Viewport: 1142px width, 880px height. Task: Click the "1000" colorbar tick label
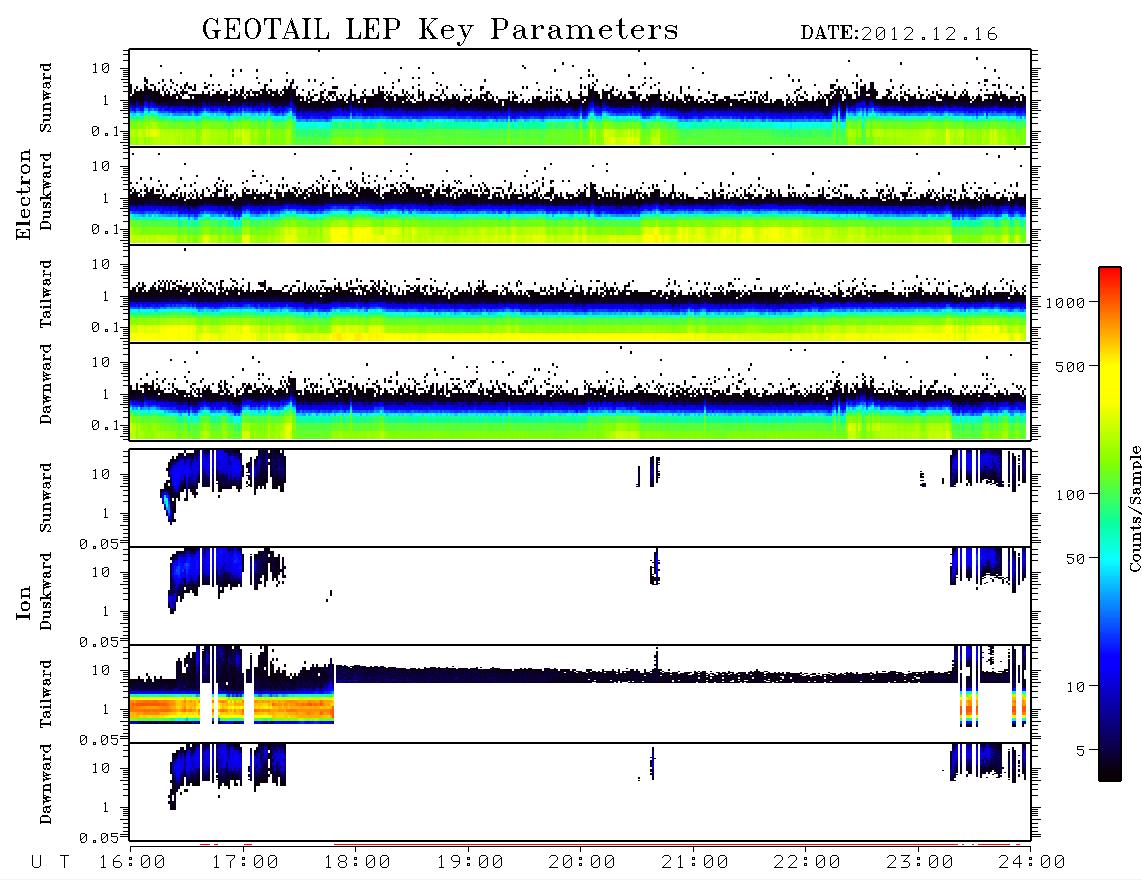click(x=1065, y=303)
